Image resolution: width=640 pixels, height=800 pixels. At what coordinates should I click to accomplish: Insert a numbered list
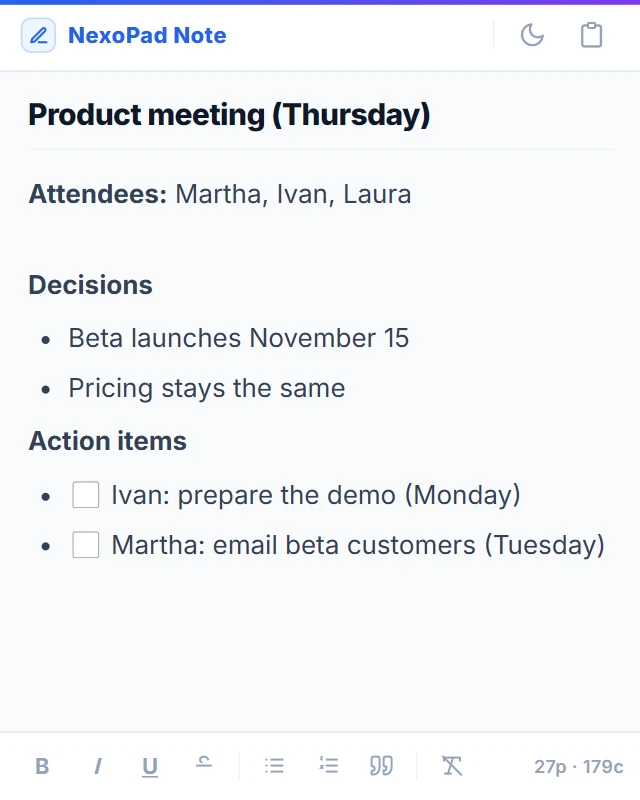[328, 766]
